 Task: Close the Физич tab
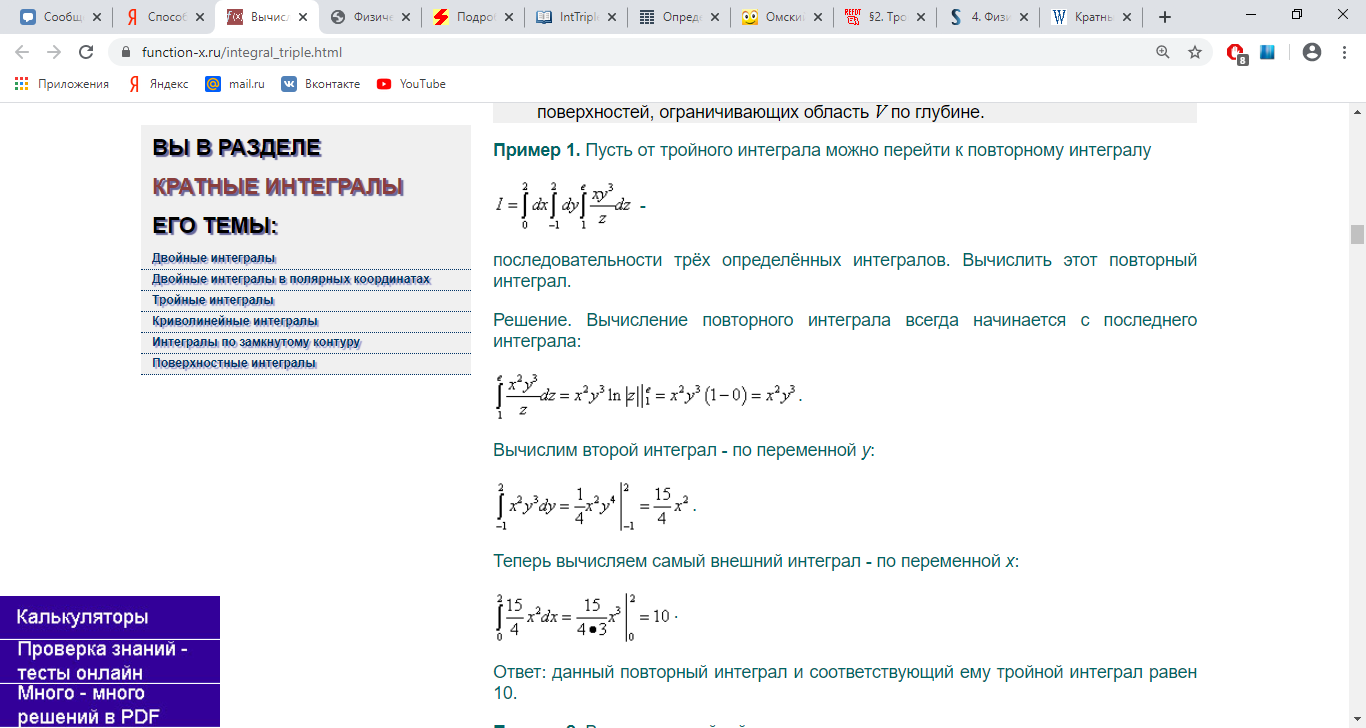(405, 17)
